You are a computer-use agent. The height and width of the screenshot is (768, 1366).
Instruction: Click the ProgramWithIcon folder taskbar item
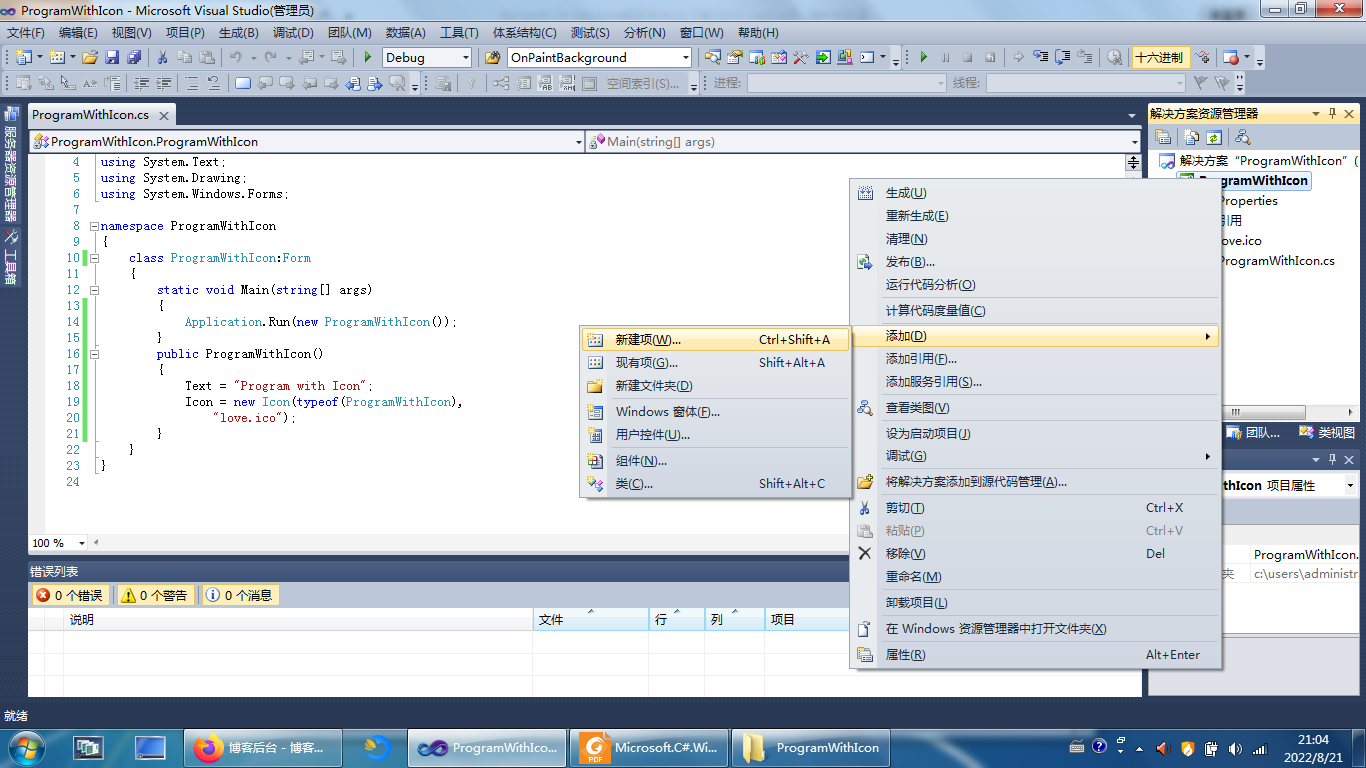(x=812, y=747)
